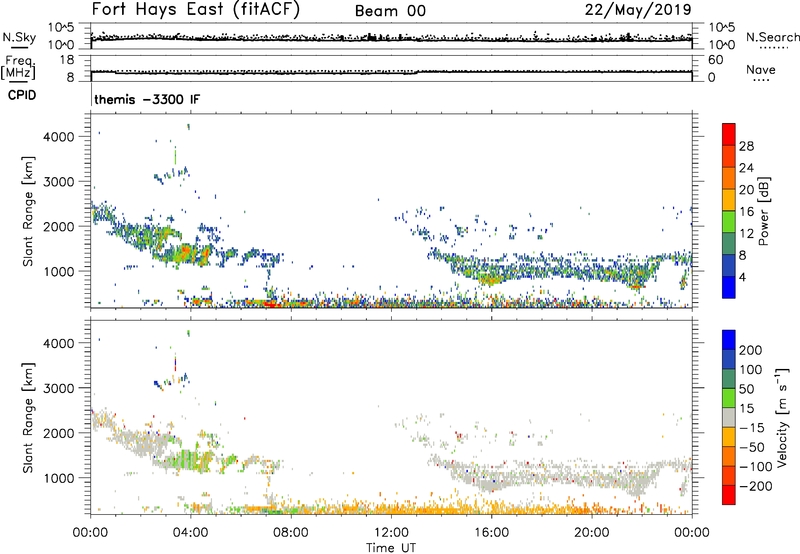800x554 pixels.
Task: Click the 'Beam 00' heading
Action: click(x=390, y=11)
